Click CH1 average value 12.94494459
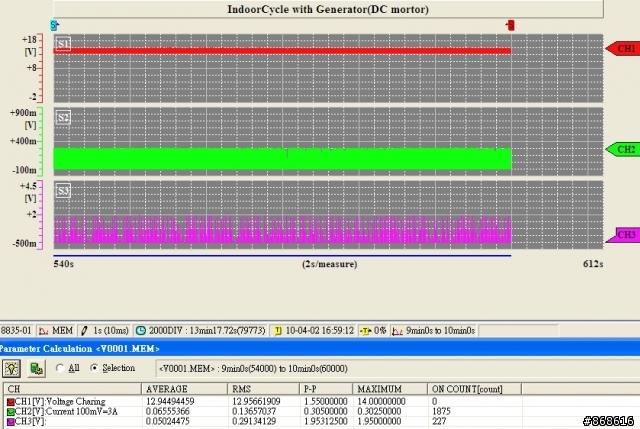 point(170,402)
